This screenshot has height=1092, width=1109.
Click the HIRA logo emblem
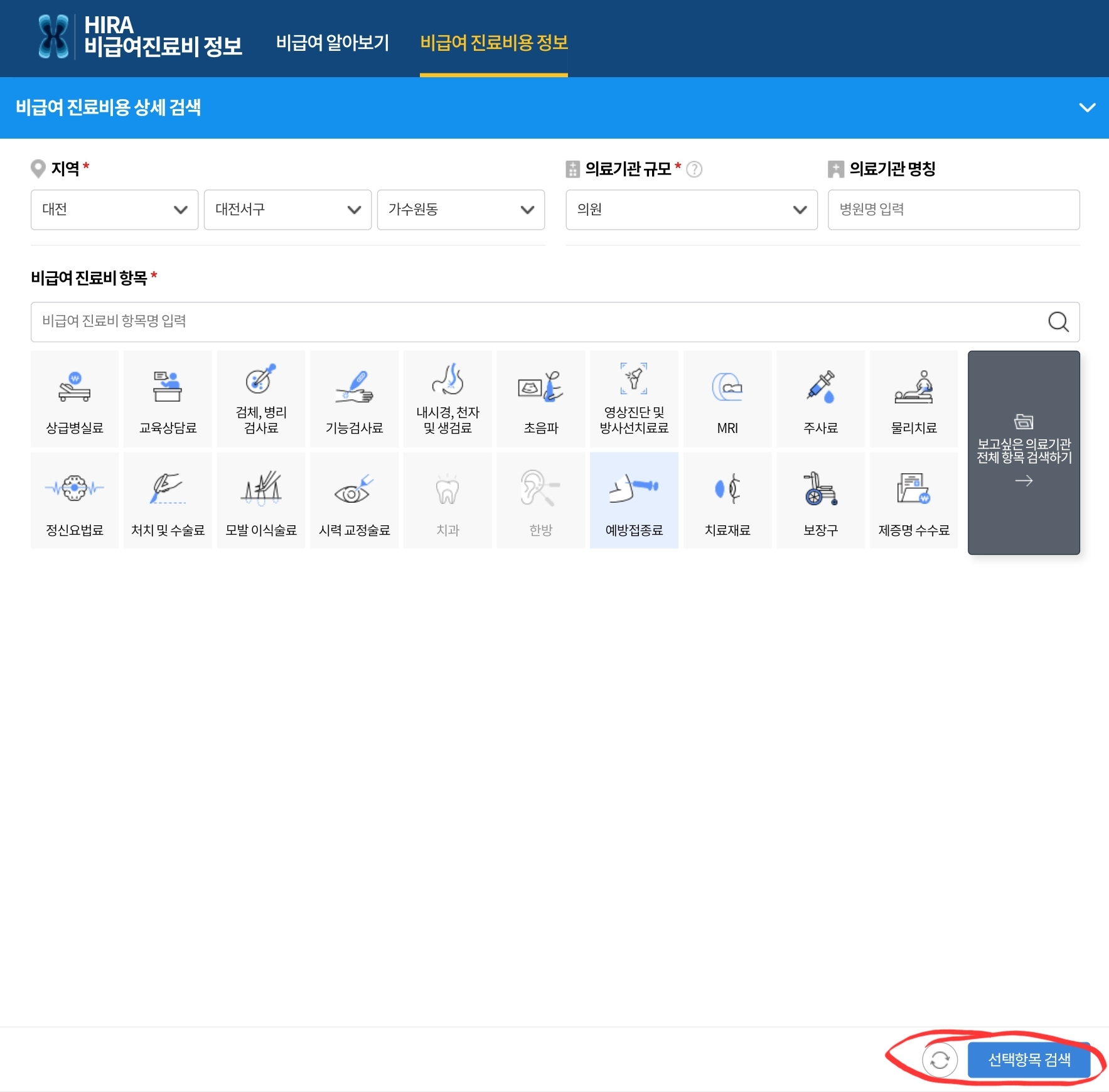(53, 37)
